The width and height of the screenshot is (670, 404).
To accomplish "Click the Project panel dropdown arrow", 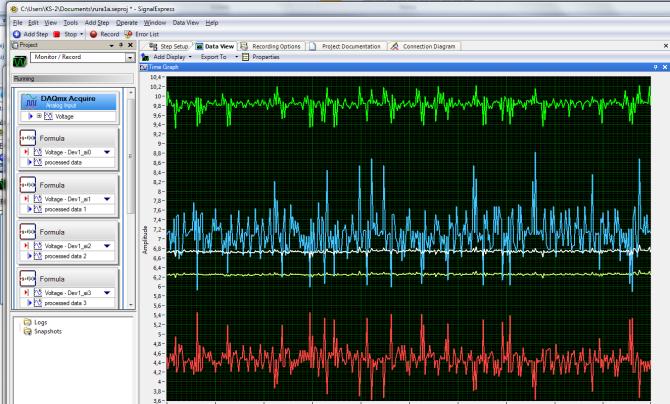I will [112, 45].
